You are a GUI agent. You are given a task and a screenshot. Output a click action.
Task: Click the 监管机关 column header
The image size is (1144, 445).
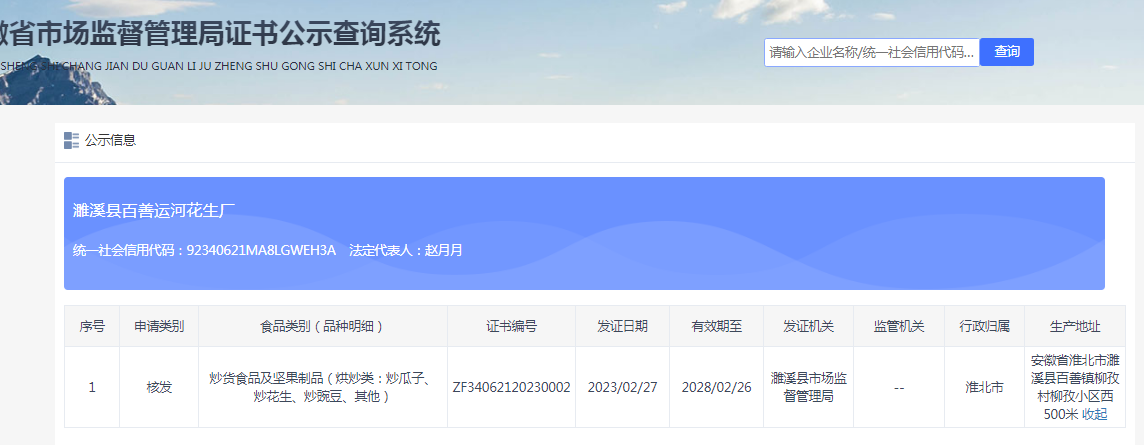click(898, 326)
